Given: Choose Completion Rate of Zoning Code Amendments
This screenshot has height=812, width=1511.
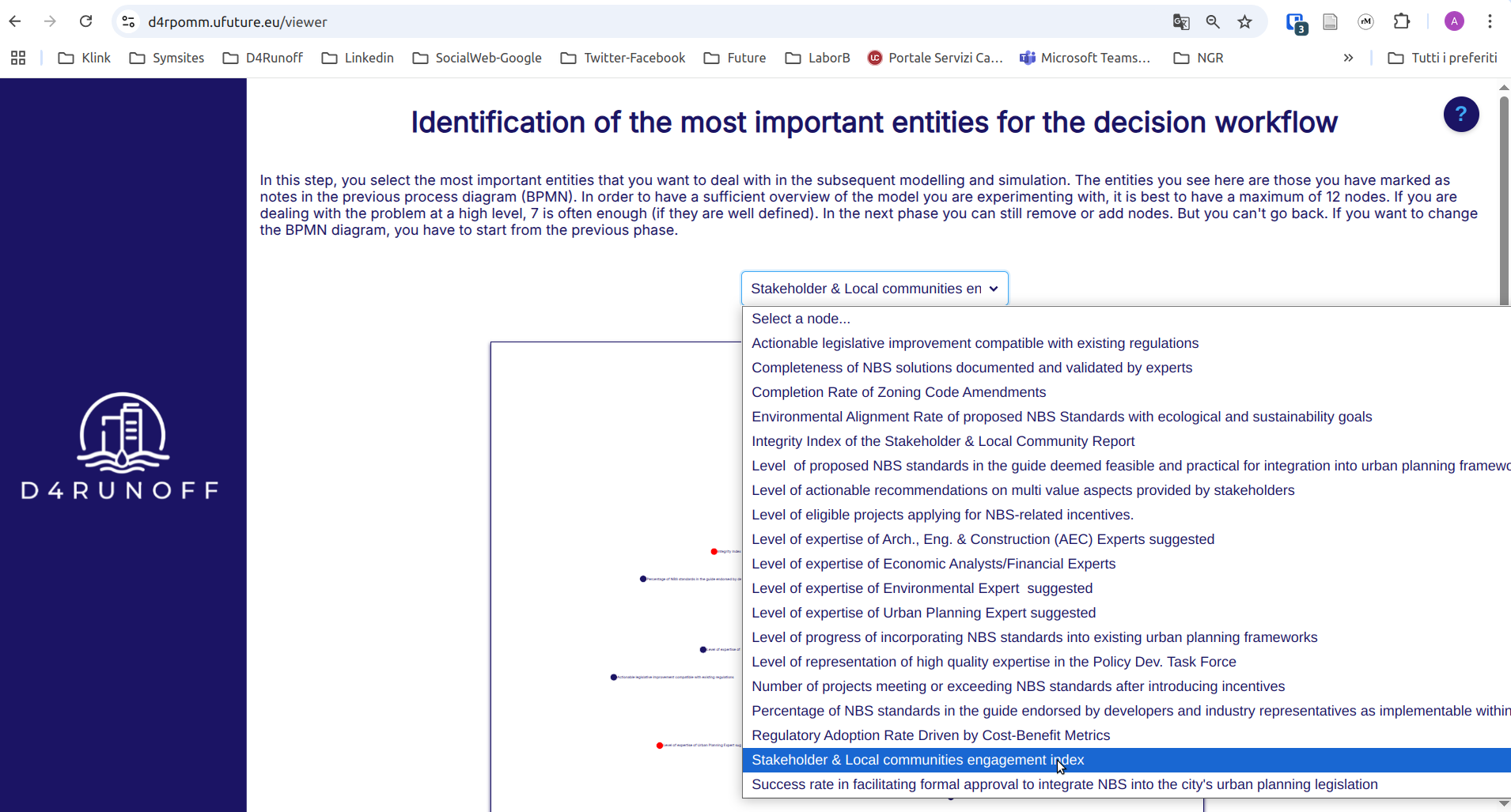Looking at the screenshot, I should [x=899, y=392].
